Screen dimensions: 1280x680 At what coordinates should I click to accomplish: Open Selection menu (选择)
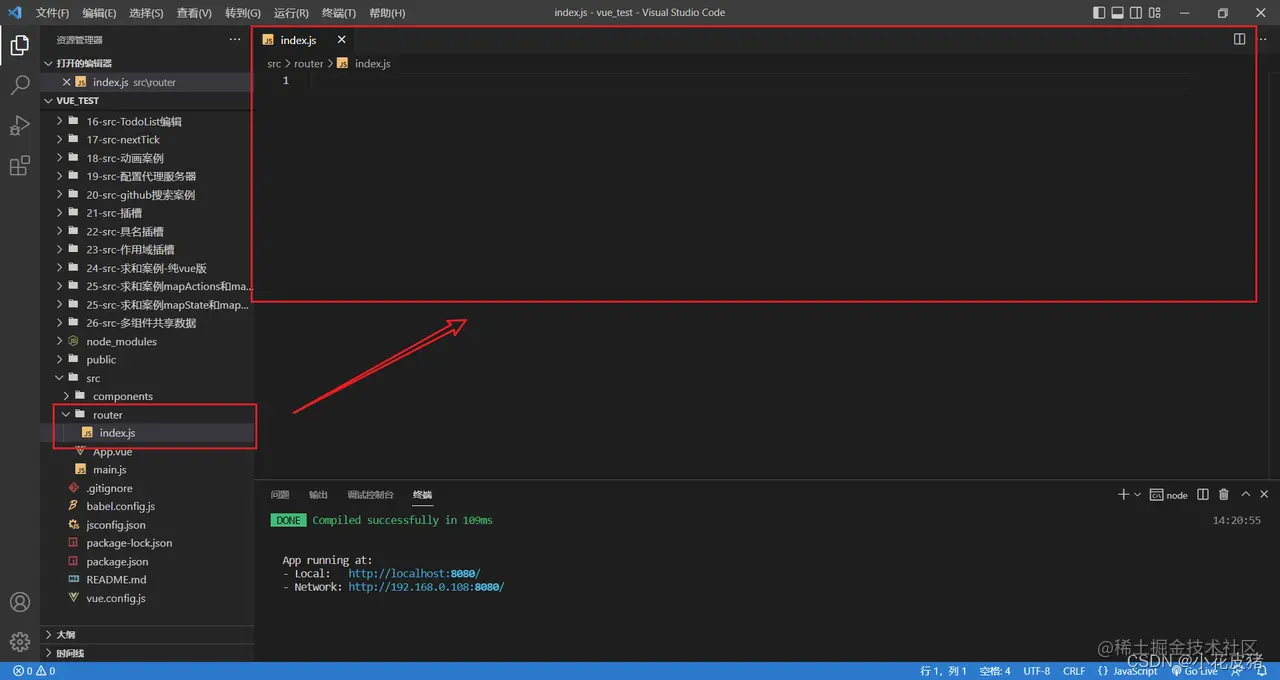[146, 13]
